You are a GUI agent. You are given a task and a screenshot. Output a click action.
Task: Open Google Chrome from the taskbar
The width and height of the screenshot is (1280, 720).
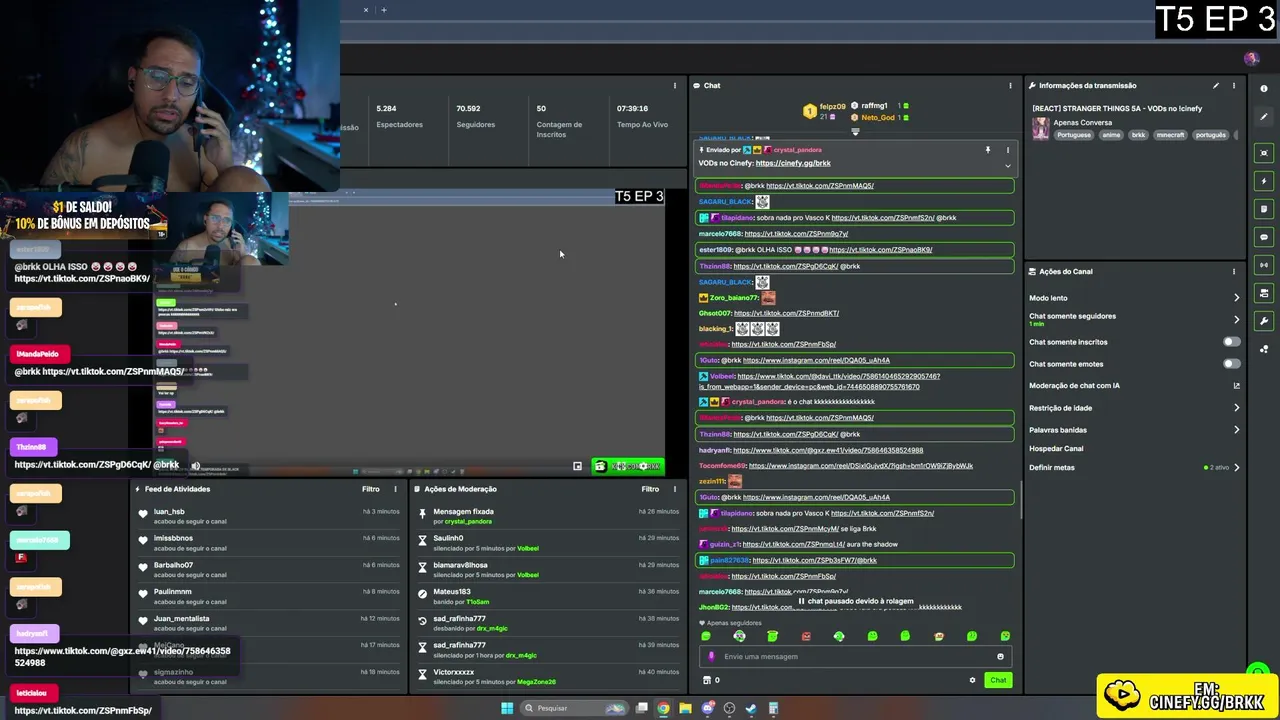click(x=663, y=708)
